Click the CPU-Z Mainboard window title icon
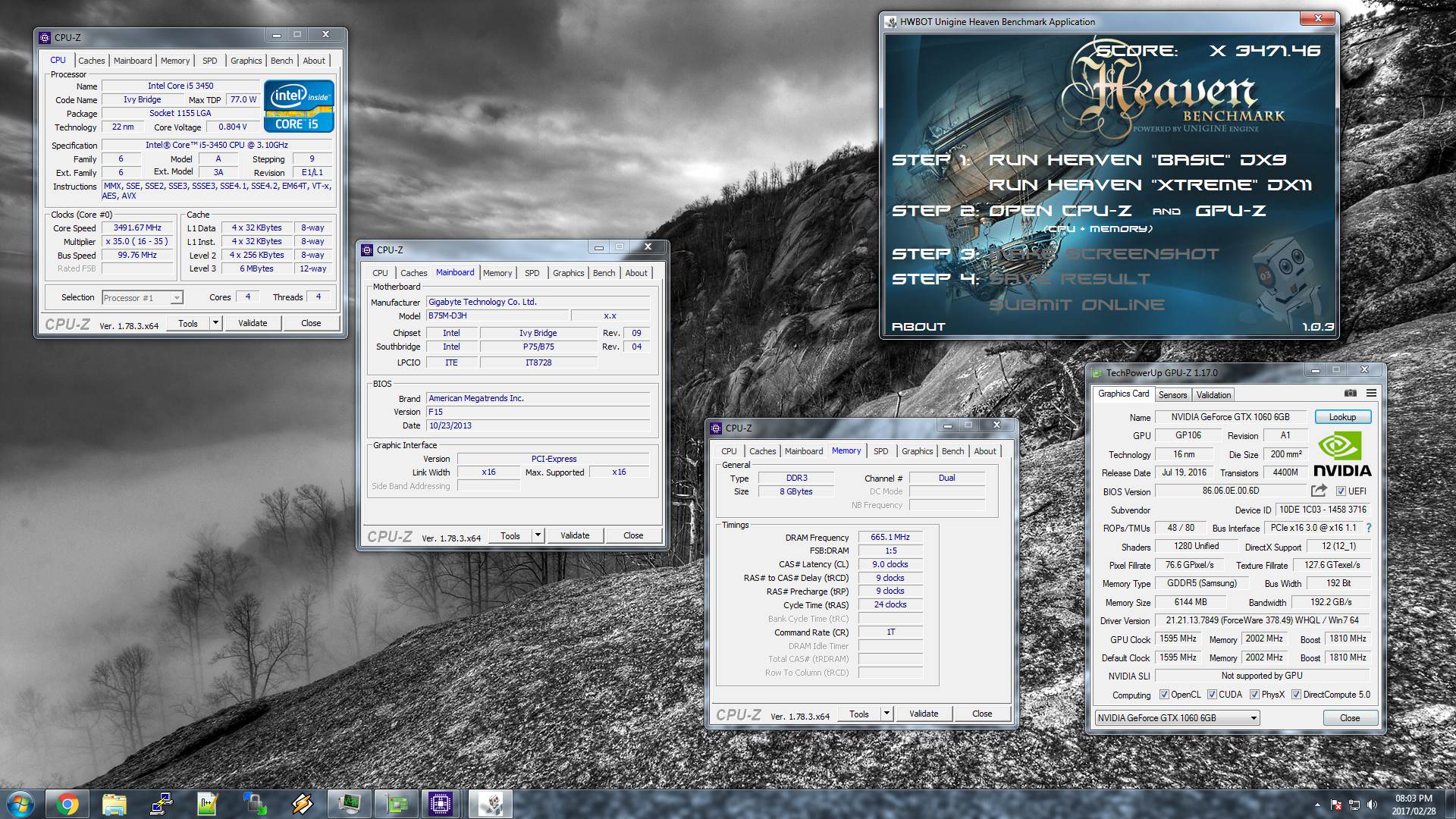Viewport: 1456px width, 819px height. [x=368, y=249]
